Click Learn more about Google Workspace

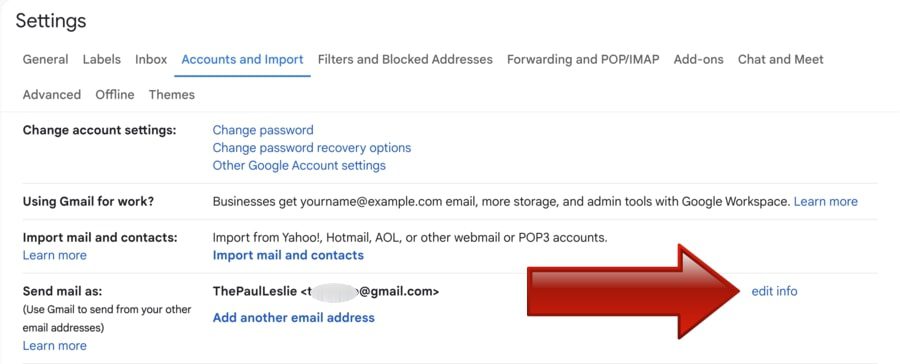point(825,202)
